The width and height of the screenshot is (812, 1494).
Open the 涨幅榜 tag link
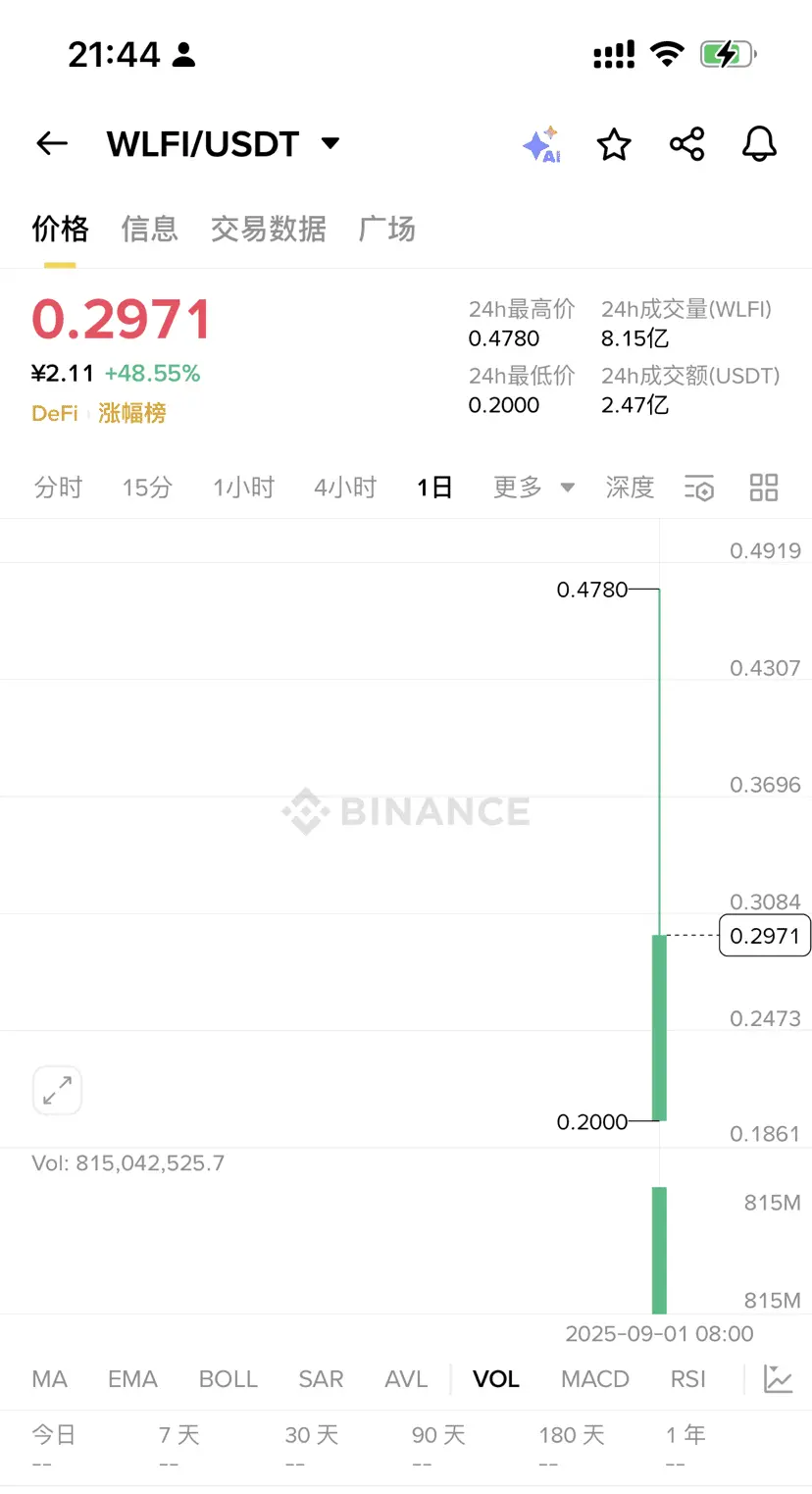point(132,413)
